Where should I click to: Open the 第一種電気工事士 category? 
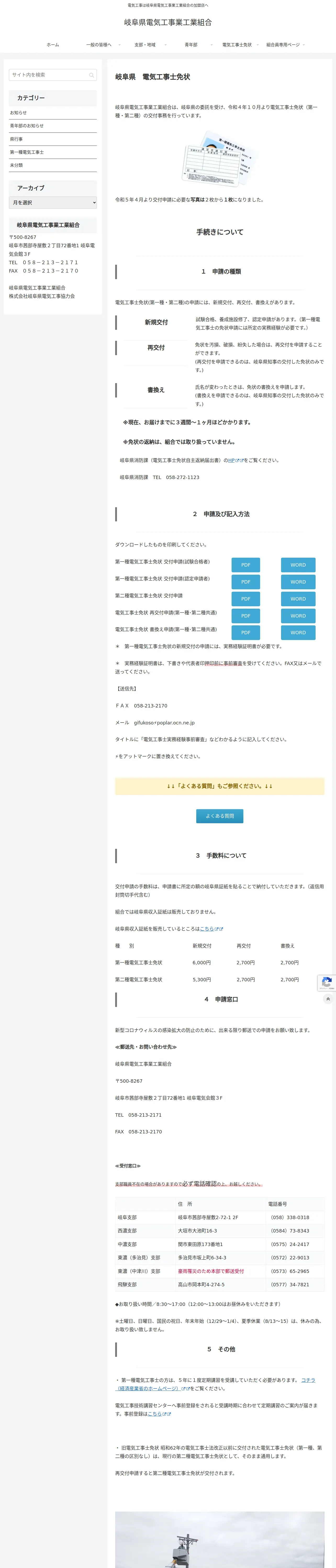click(53, 152)
